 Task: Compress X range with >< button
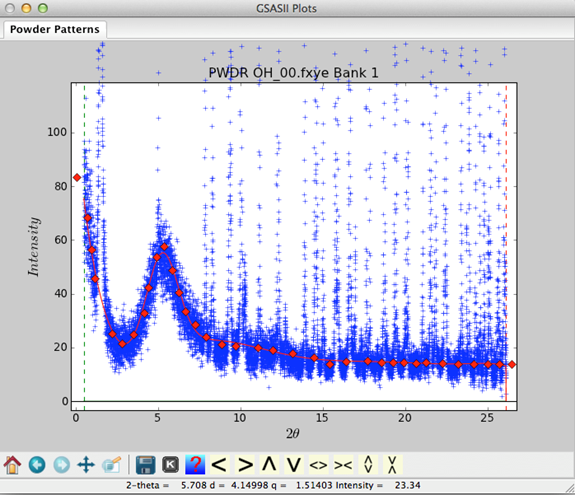tap(343, 465)
